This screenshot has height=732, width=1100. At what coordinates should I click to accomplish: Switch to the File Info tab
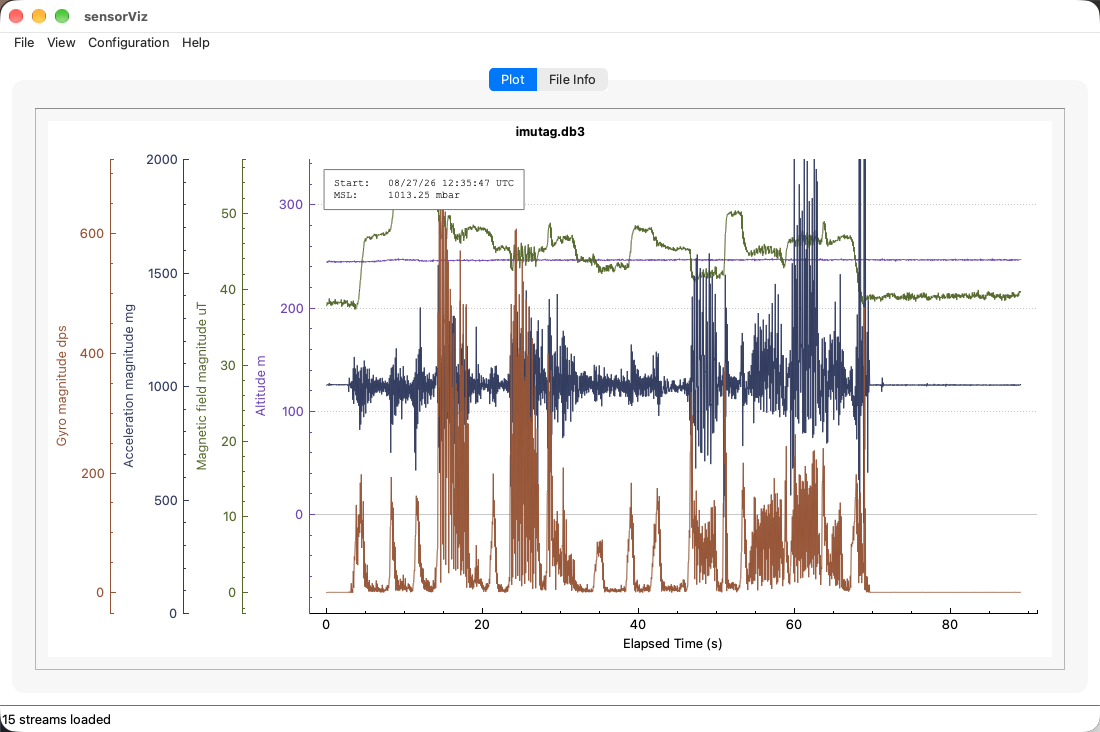(x=572, y=79)
